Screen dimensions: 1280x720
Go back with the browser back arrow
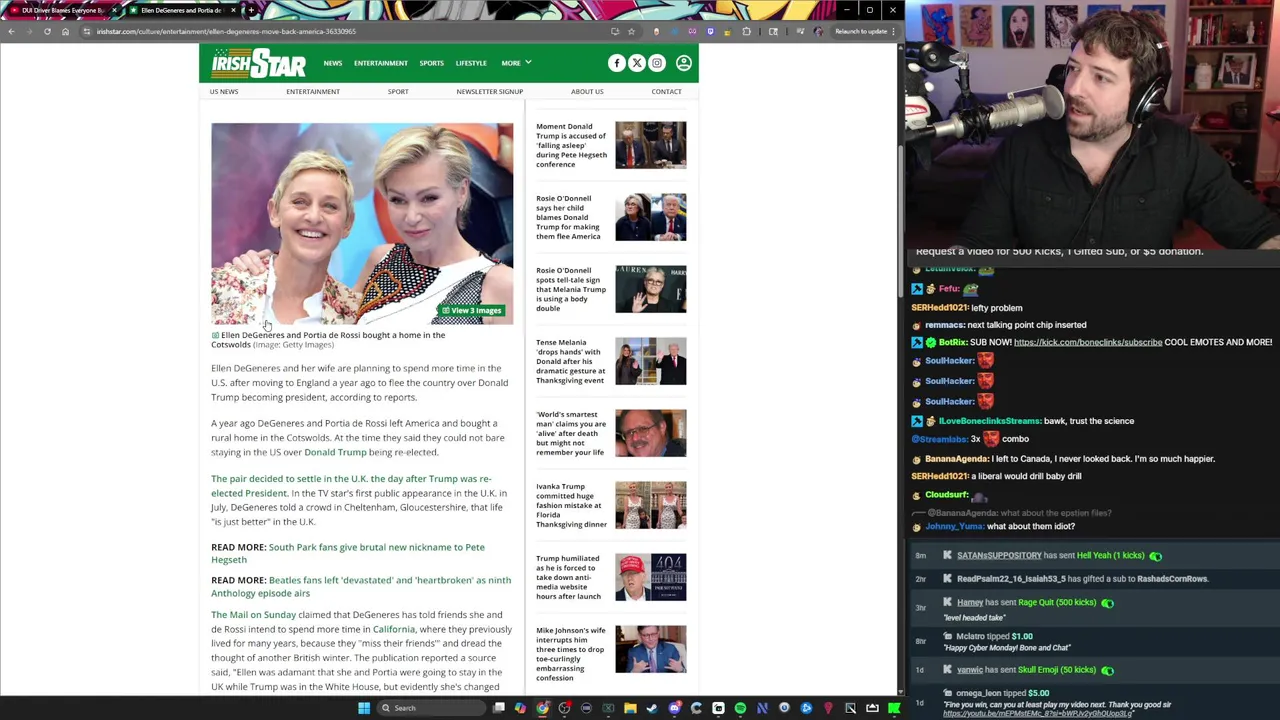pyautogui.click(x=11, y=31)
